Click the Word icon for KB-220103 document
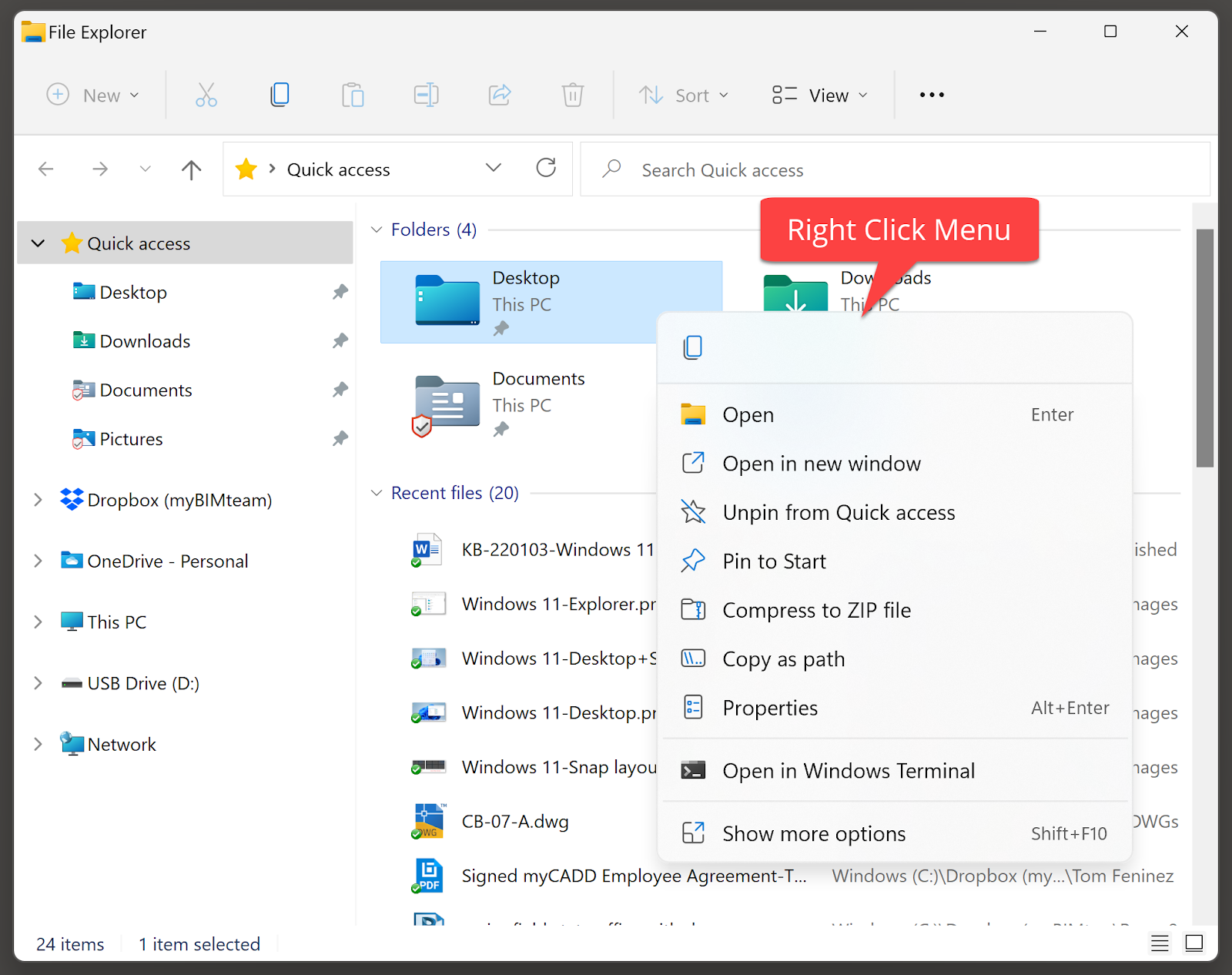Screen dimensions: 1232x975 pyautogui.click(x=427, y=550)
